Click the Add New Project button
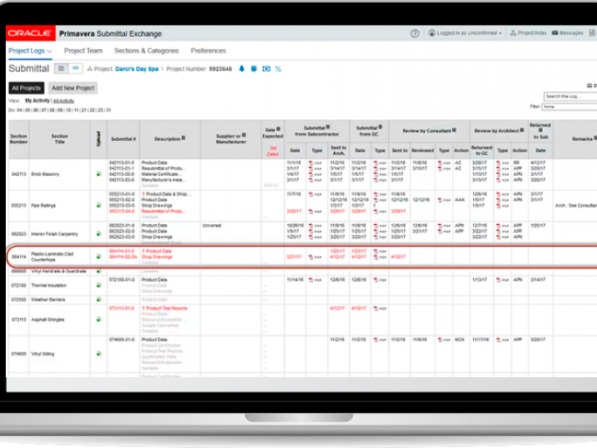Image resolution: width=597 pixels, height=448 pixels. (x=73, y=88)
